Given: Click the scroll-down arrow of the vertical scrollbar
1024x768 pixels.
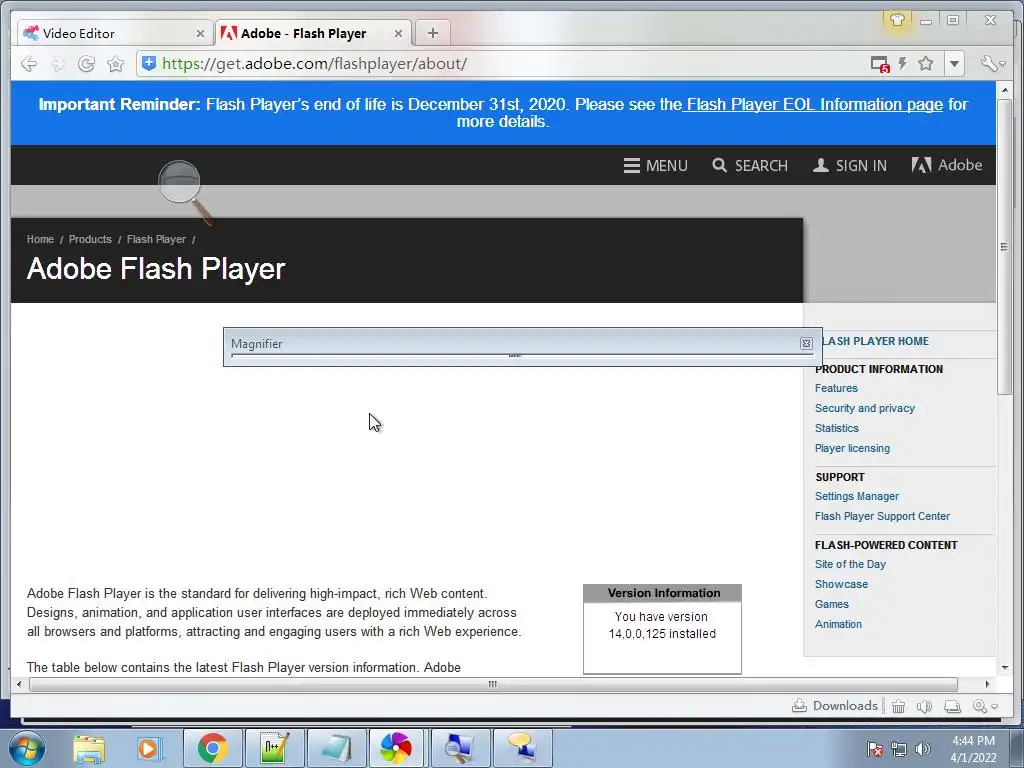Looking at the screenshot, I should 1004,667.
